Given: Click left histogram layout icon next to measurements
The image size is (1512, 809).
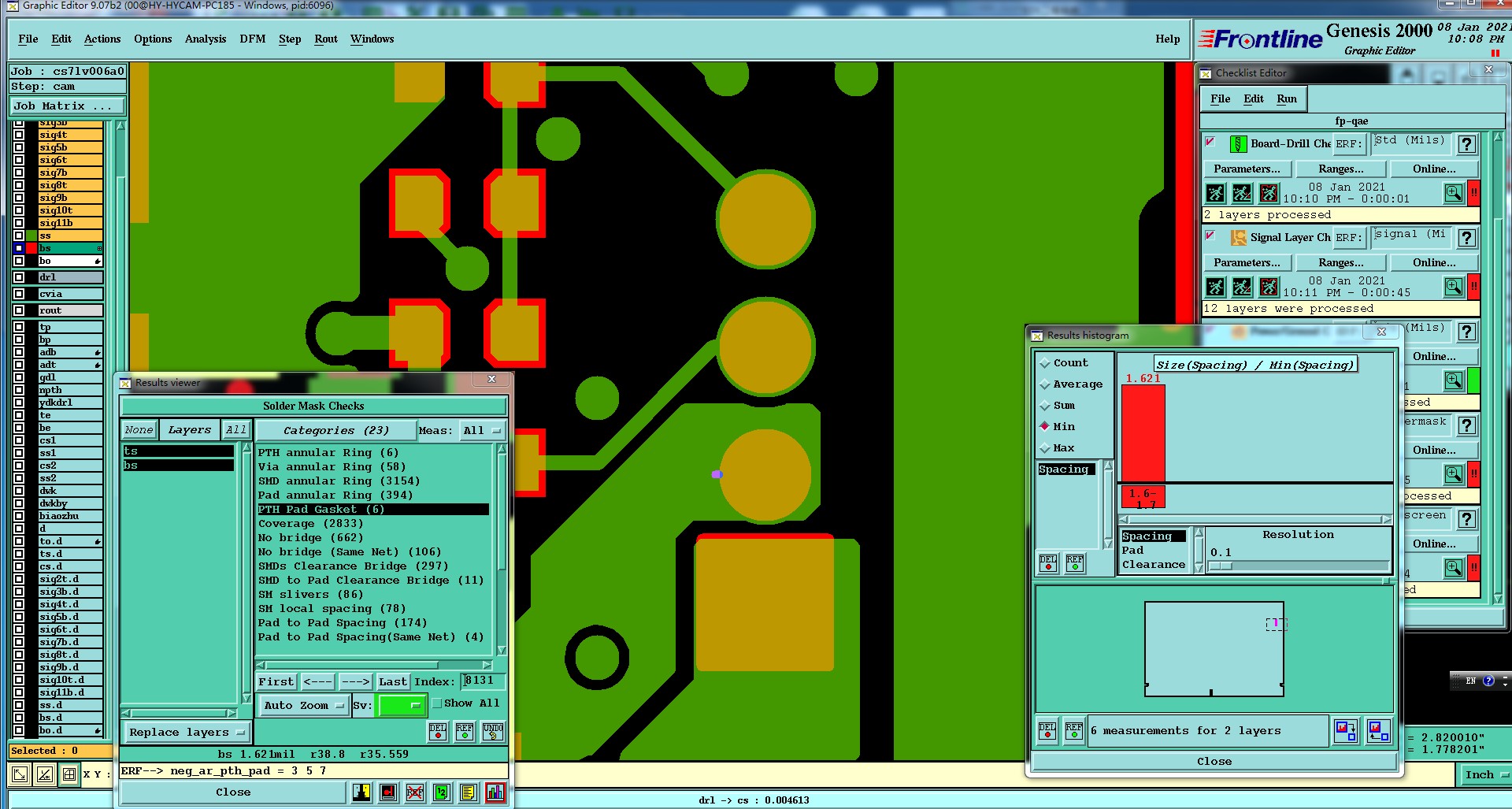Looking at the screenshot, I should (1346, 731).
